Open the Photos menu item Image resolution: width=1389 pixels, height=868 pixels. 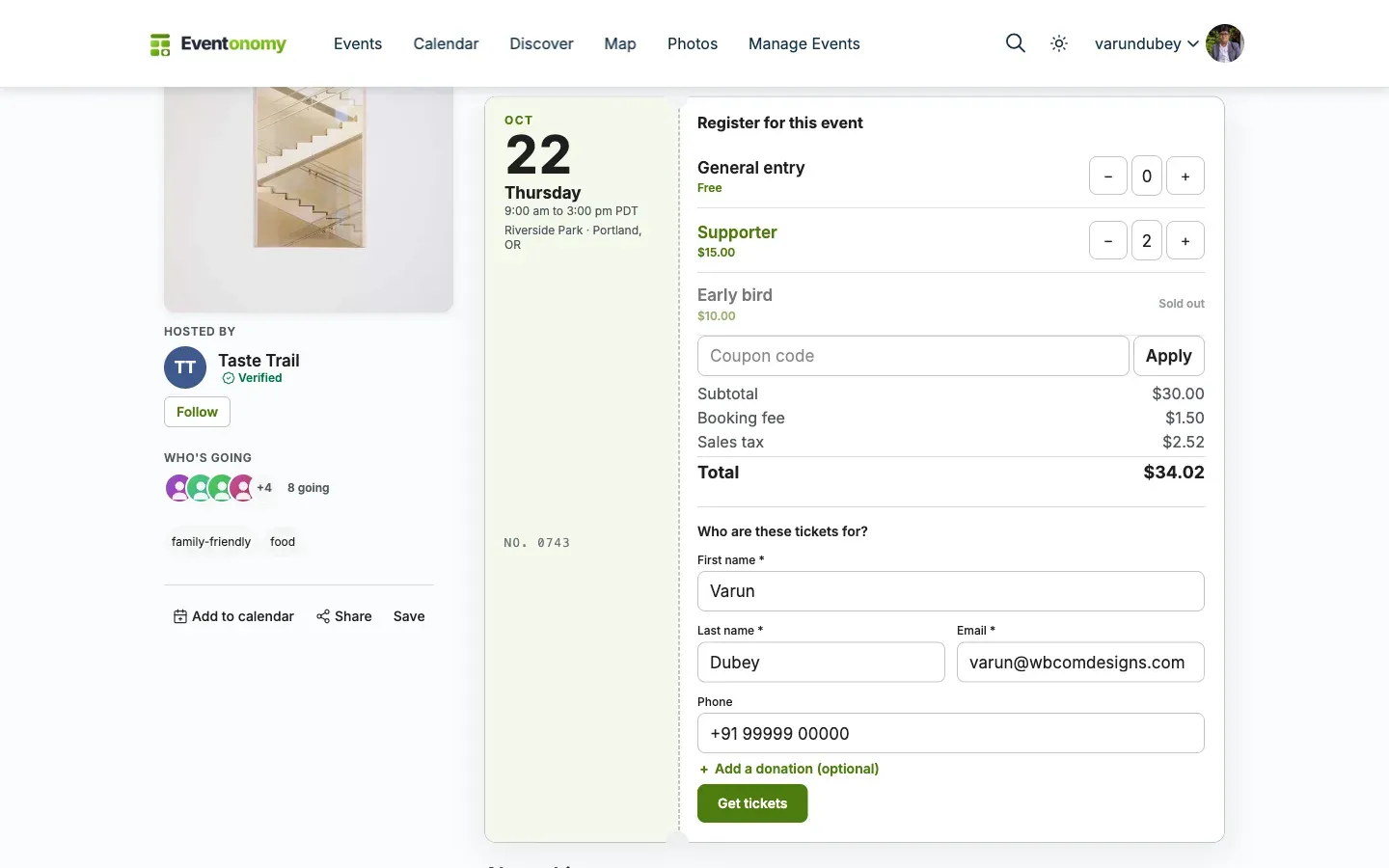(x=693, y=43)
